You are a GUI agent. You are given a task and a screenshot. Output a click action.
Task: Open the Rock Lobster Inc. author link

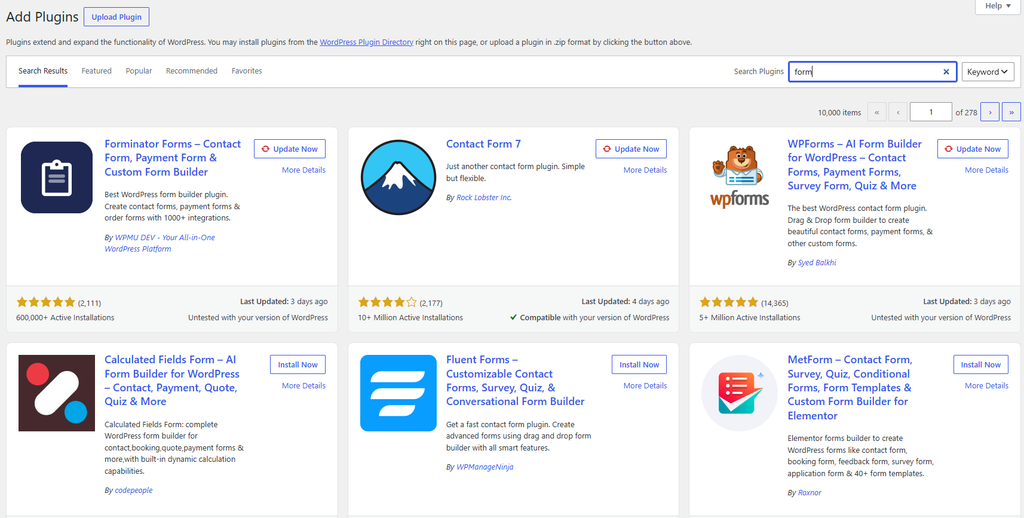[484, 197]
